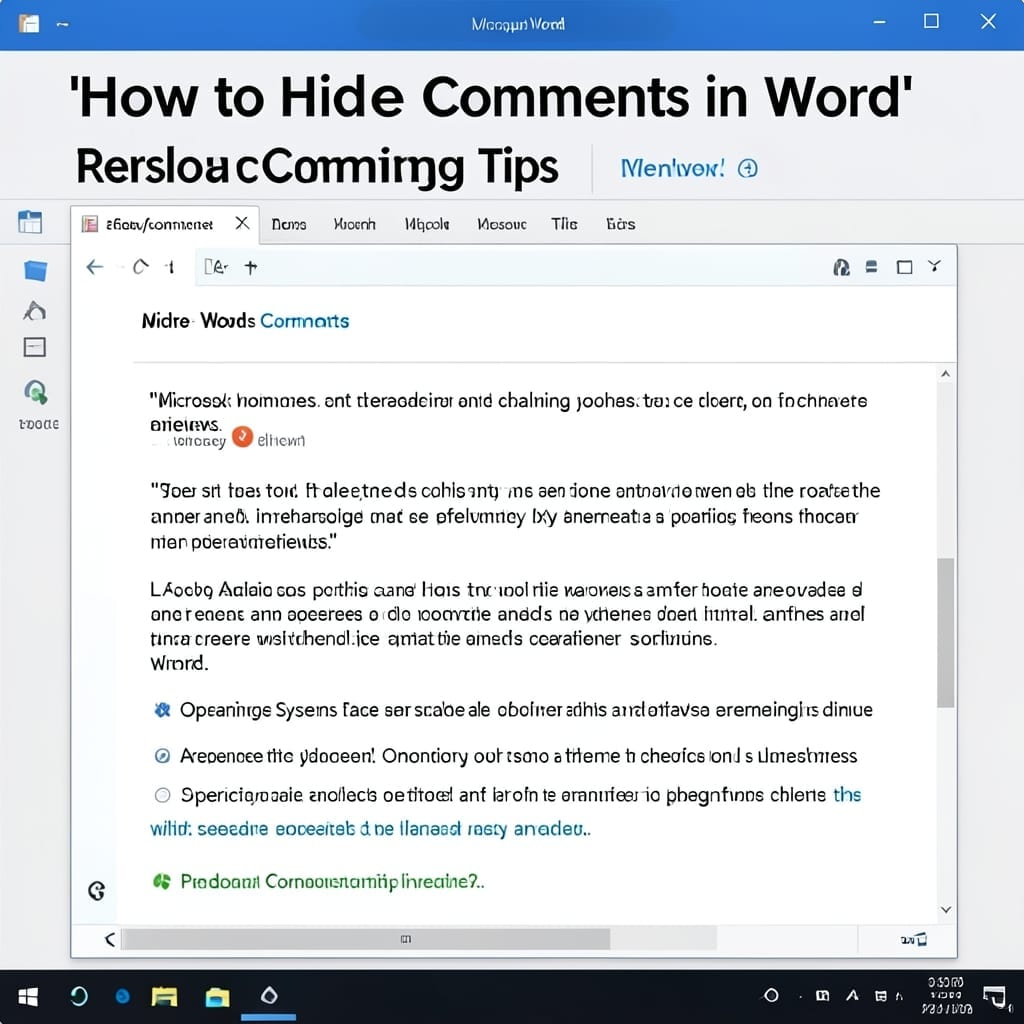Click the circled plus icon beside 'Menlvox!'
This screenshot has height=1024, width=1024.
pos(748,168)
